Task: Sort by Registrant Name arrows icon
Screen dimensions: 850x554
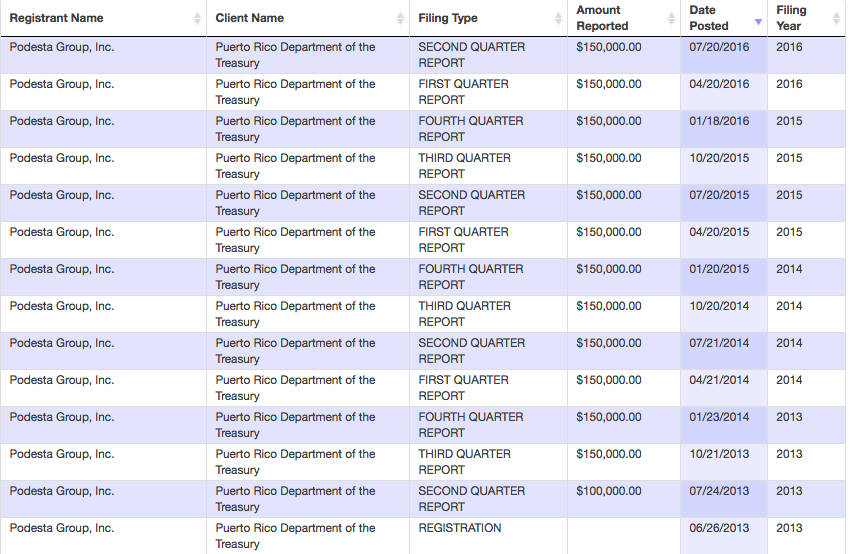Action: 197,18
